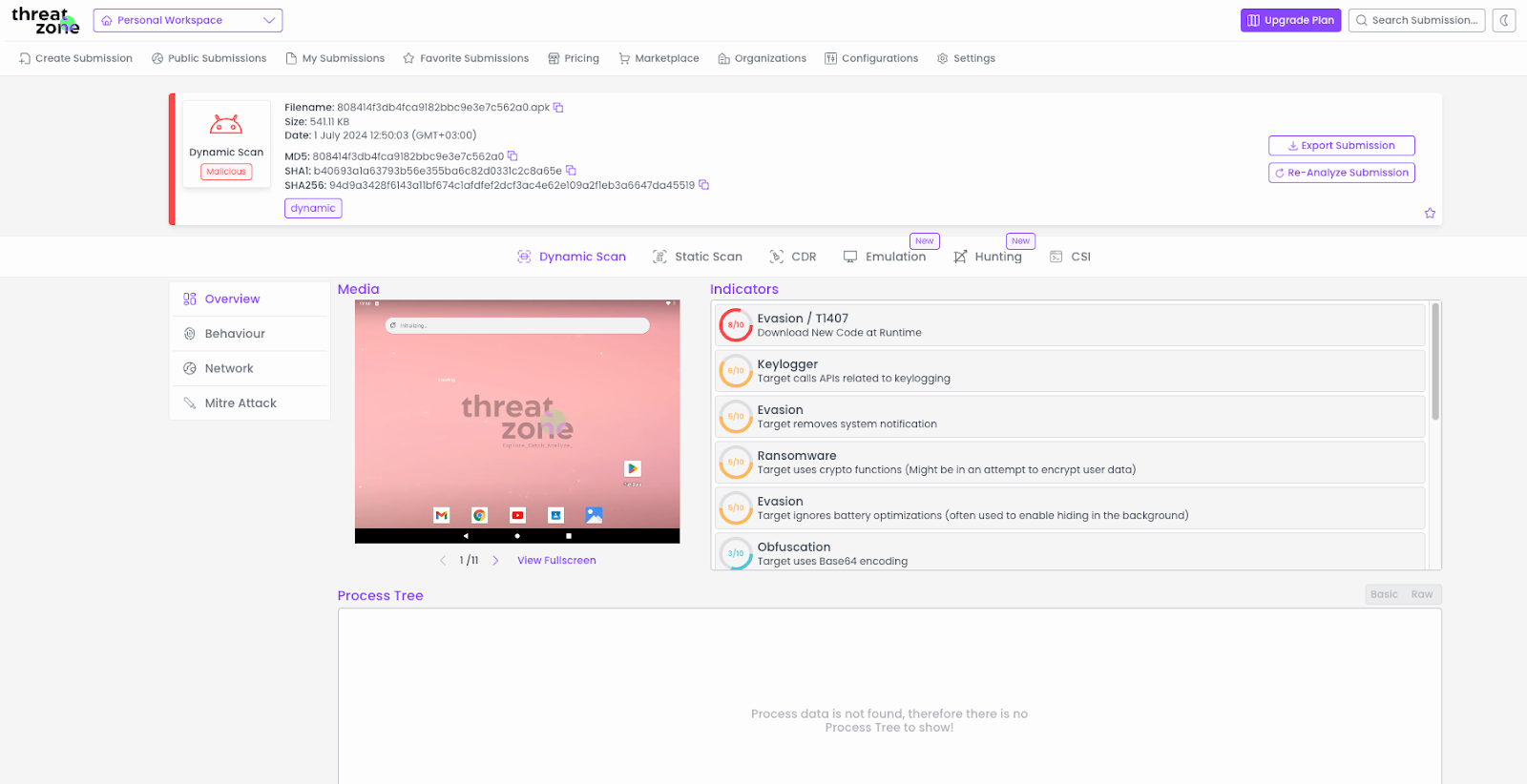Image resolution: width=1527 pixels, height=784 pixels.
Task: Open Favorite Submissions page
Action: coord(466,58)
